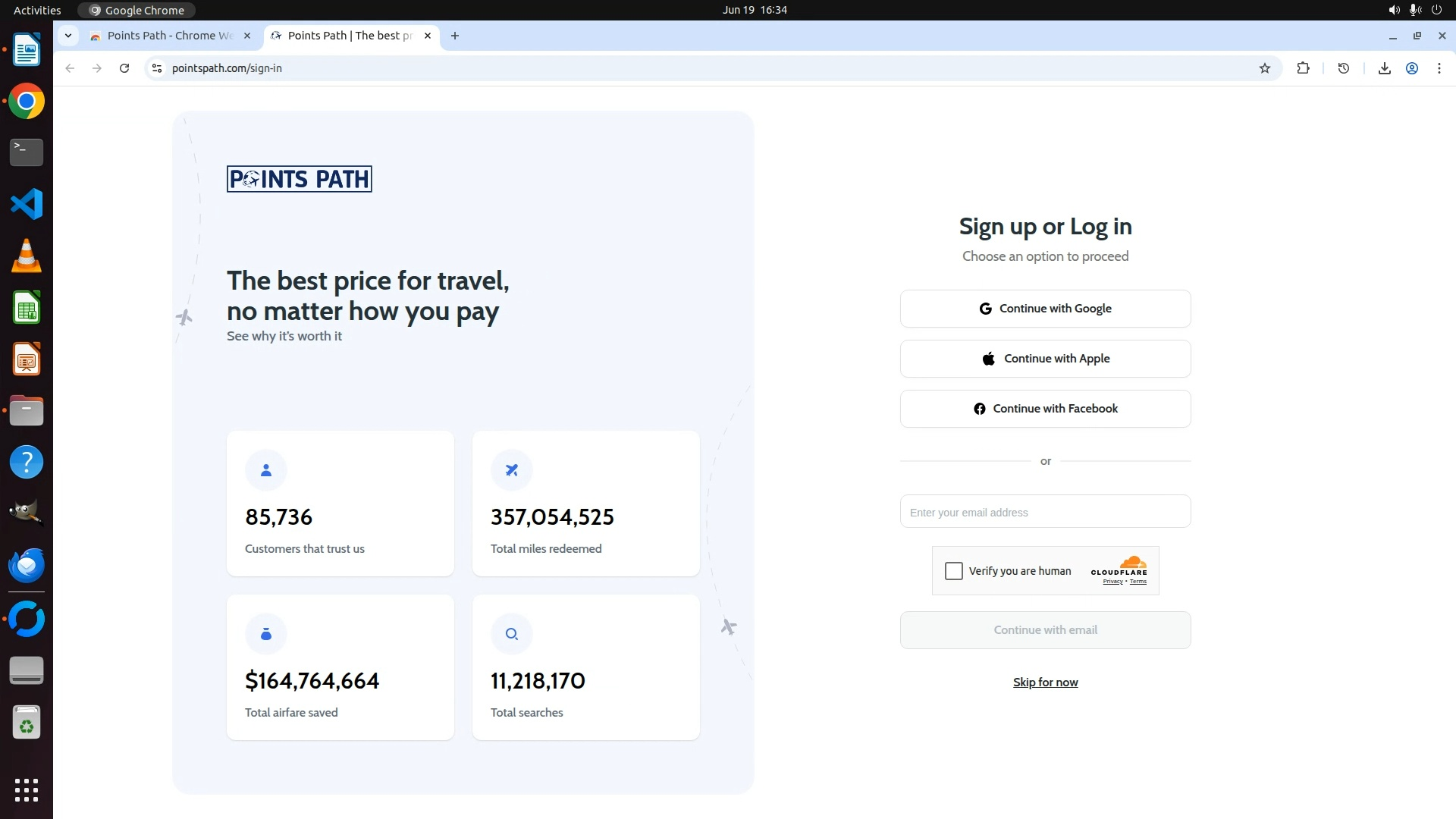Expand the tab search dropdown arrow

coord(68,36)
